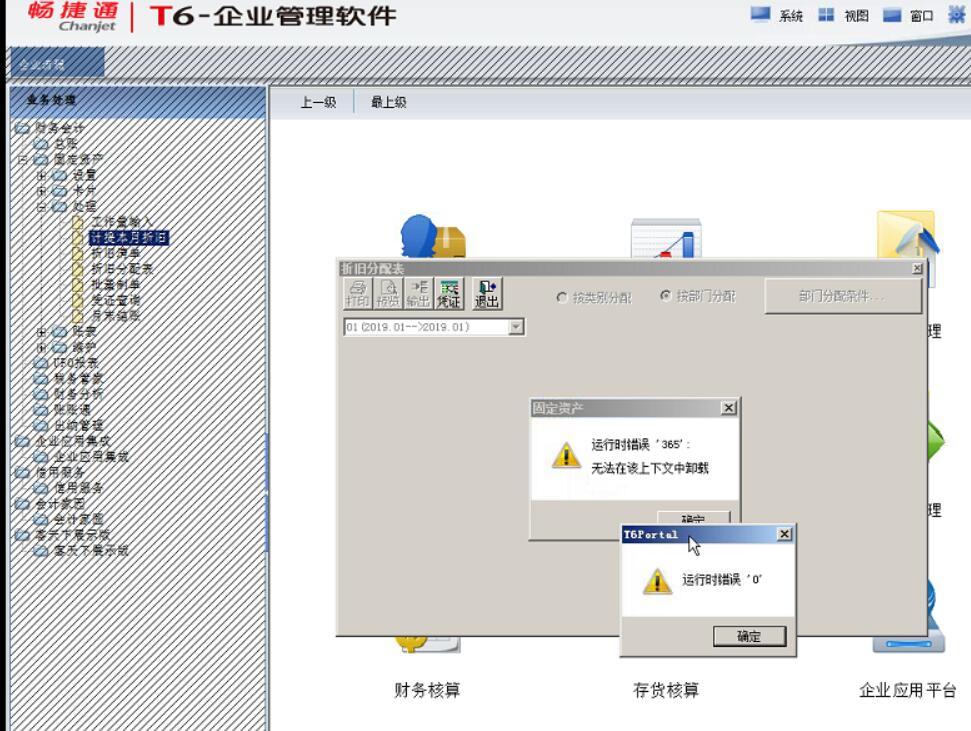Open the 窗口 menu
The height and width of the screenshot is (731, 971).
click(x=908, y=15)
